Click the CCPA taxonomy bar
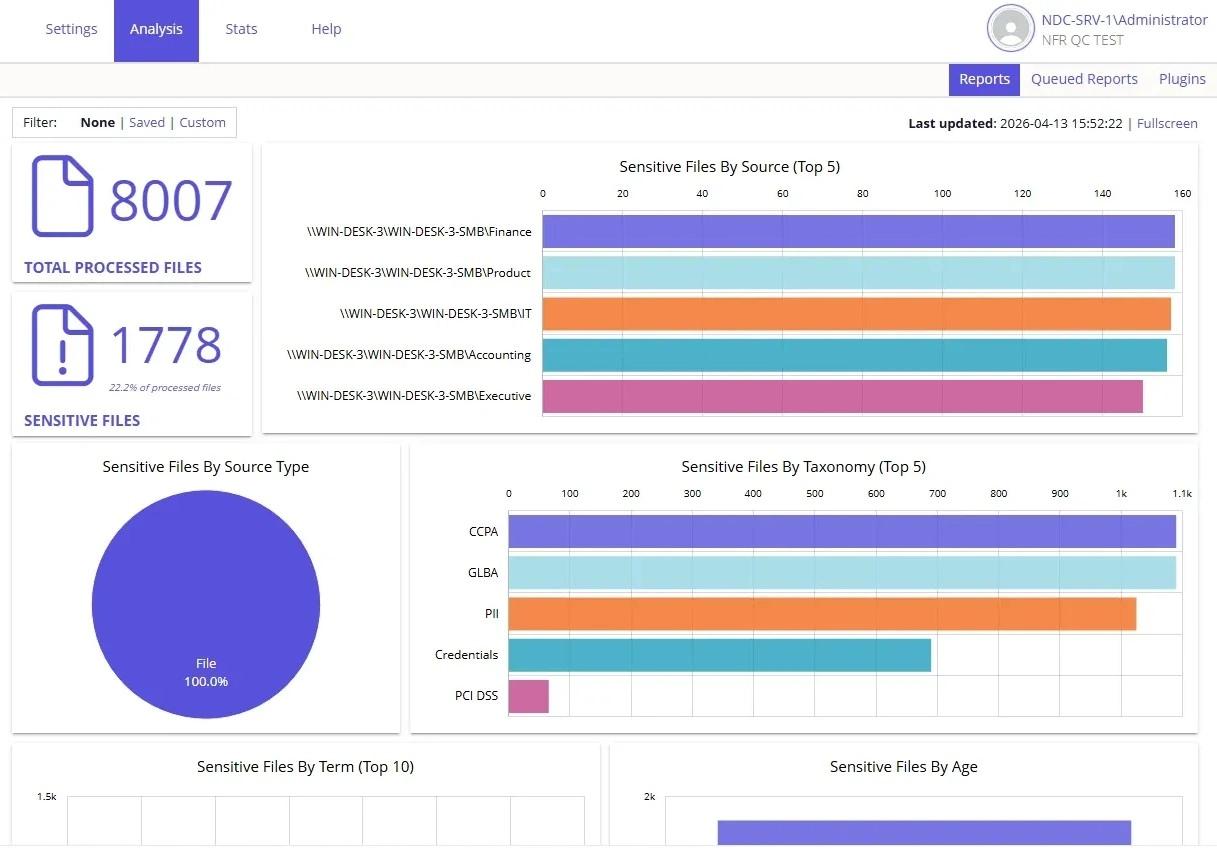This screenshot has height=857, width=1217. click(x=842, y=532)
